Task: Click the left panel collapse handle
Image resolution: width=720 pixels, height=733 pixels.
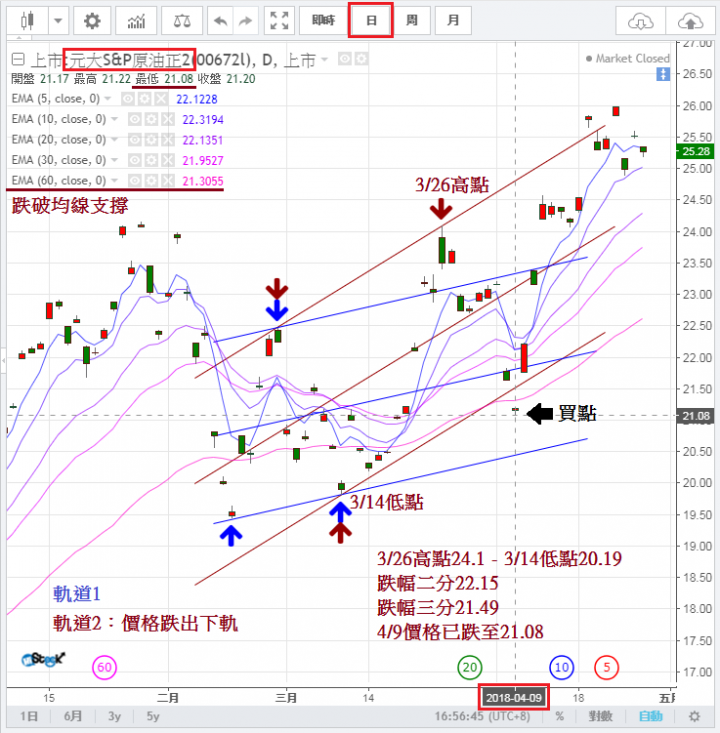Action: click(3, 360)
